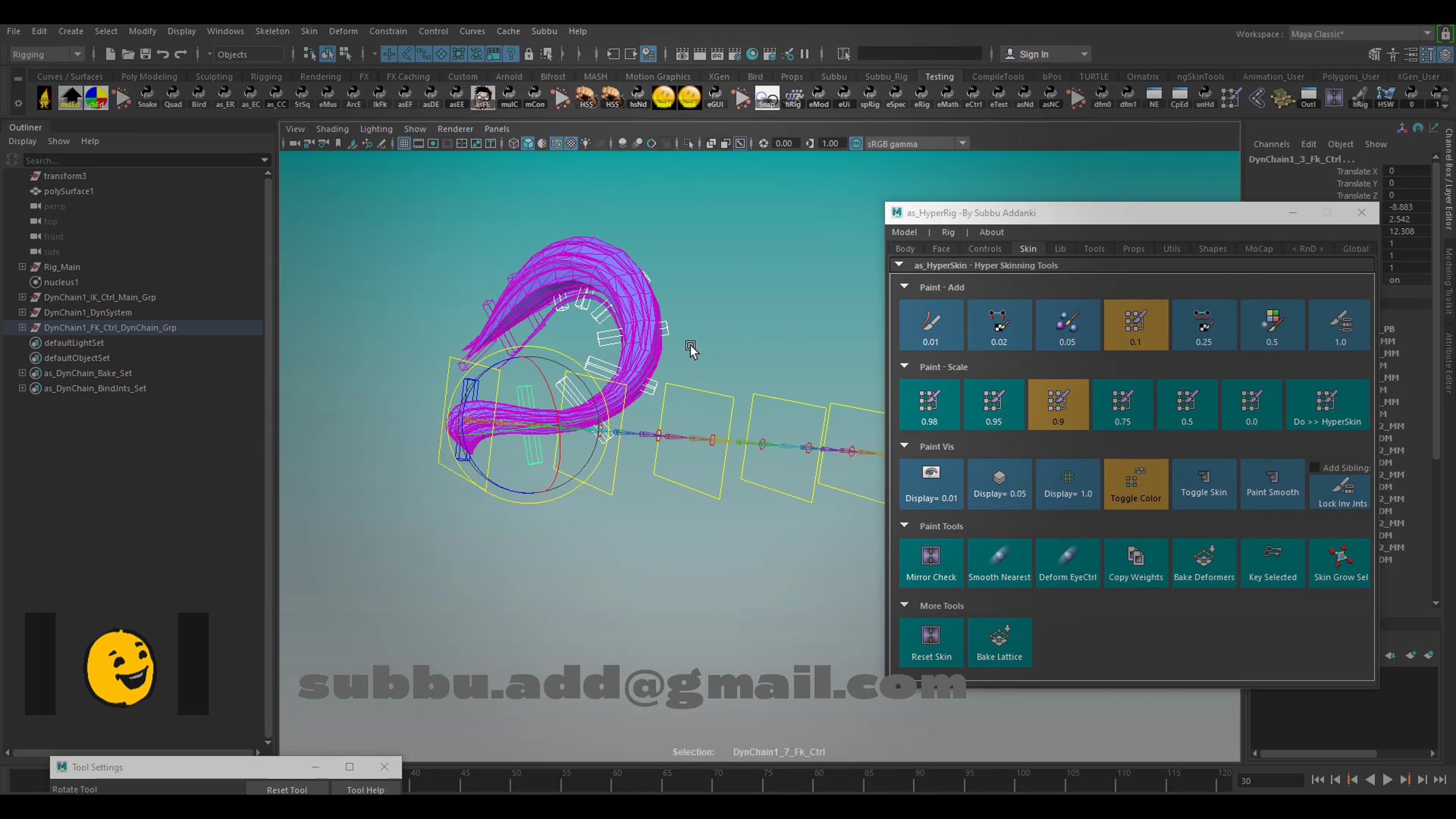Collapse Paint Tools section
Screen dimensions: 1456x819
[x=904, y=525]
